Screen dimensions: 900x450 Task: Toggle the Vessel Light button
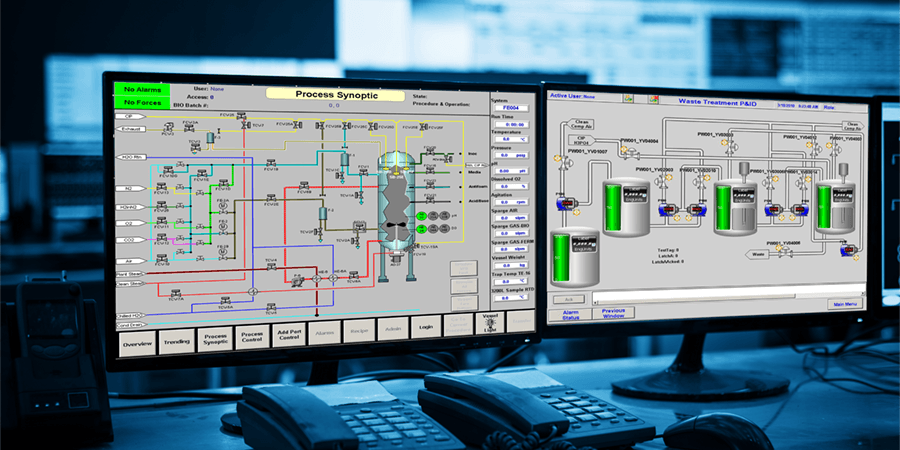490,324
